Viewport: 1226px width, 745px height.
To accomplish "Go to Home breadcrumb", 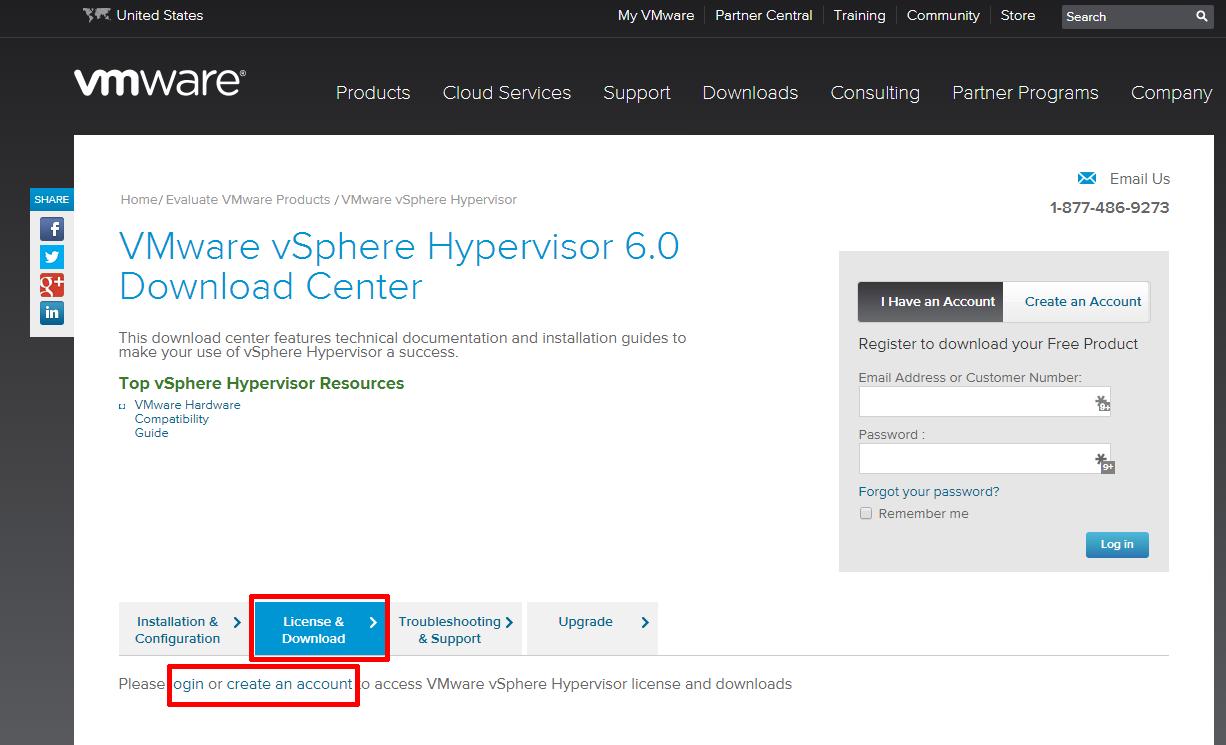I will 139,200.
